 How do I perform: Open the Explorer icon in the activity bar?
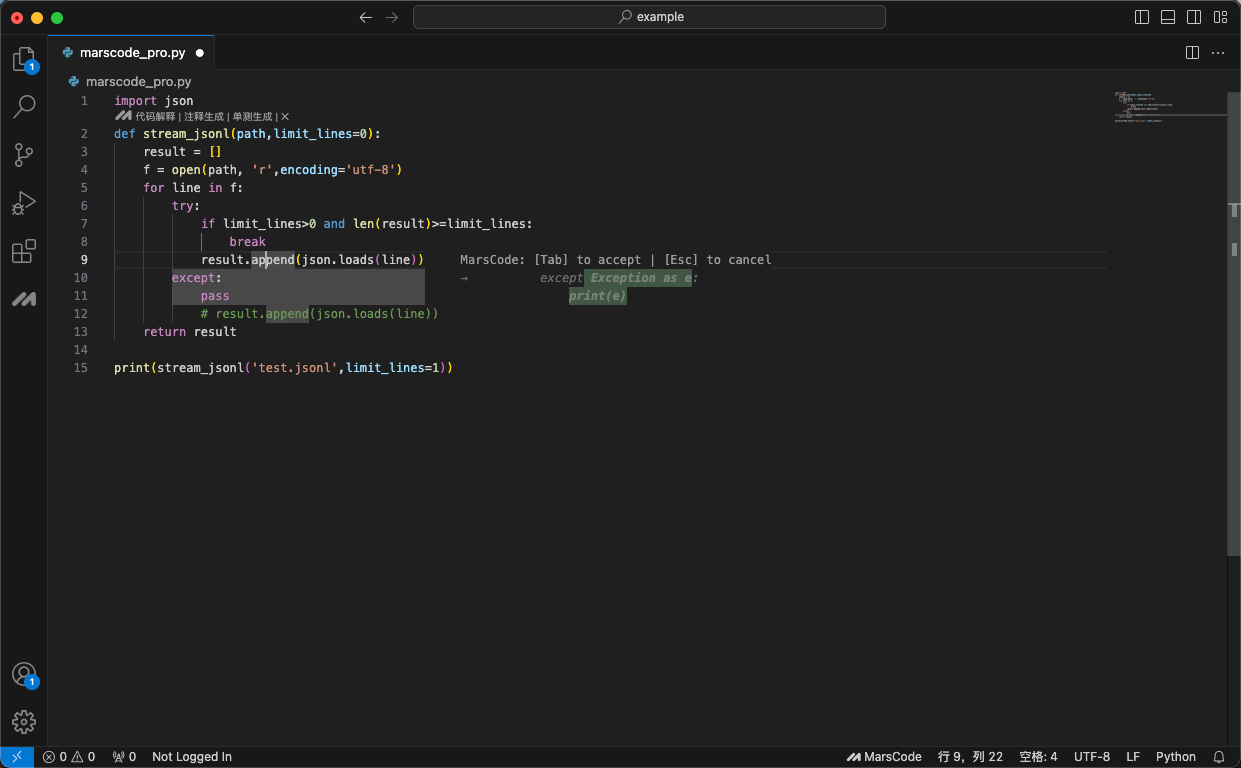pos(24,59)
